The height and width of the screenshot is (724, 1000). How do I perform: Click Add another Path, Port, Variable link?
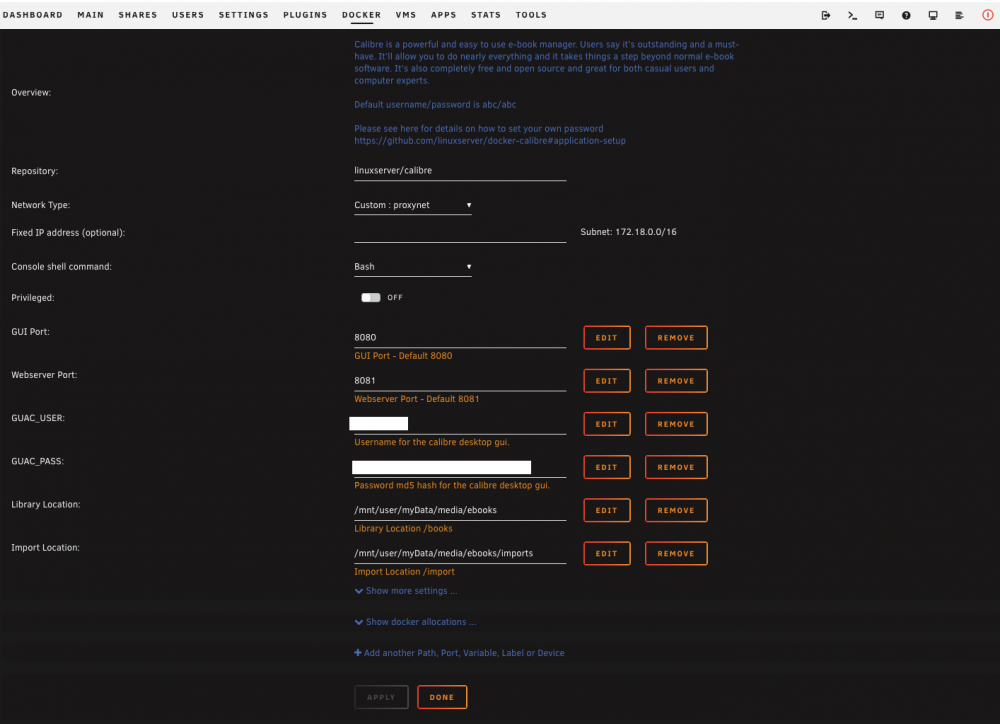pos(464,653)
